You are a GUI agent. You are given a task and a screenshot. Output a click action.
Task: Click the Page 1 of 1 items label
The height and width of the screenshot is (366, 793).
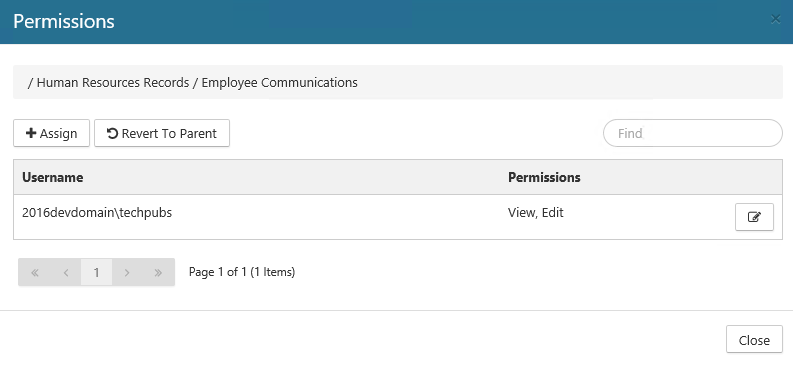242,272
